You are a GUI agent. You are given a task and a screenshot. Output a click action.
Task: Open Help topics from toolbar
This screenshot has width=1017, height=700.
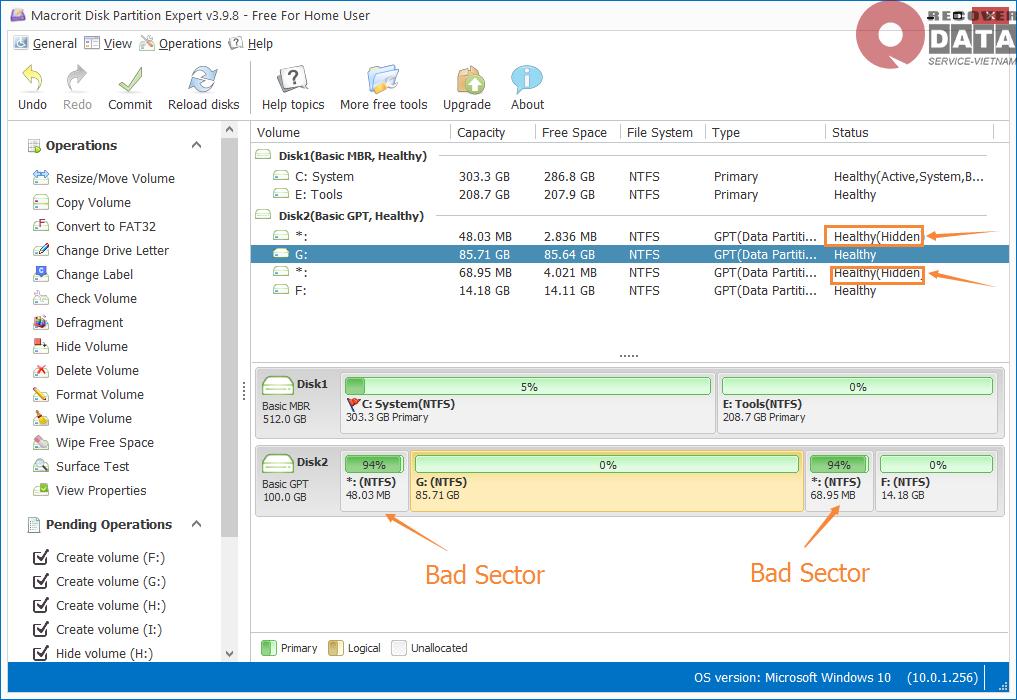(x=293, y=79)
